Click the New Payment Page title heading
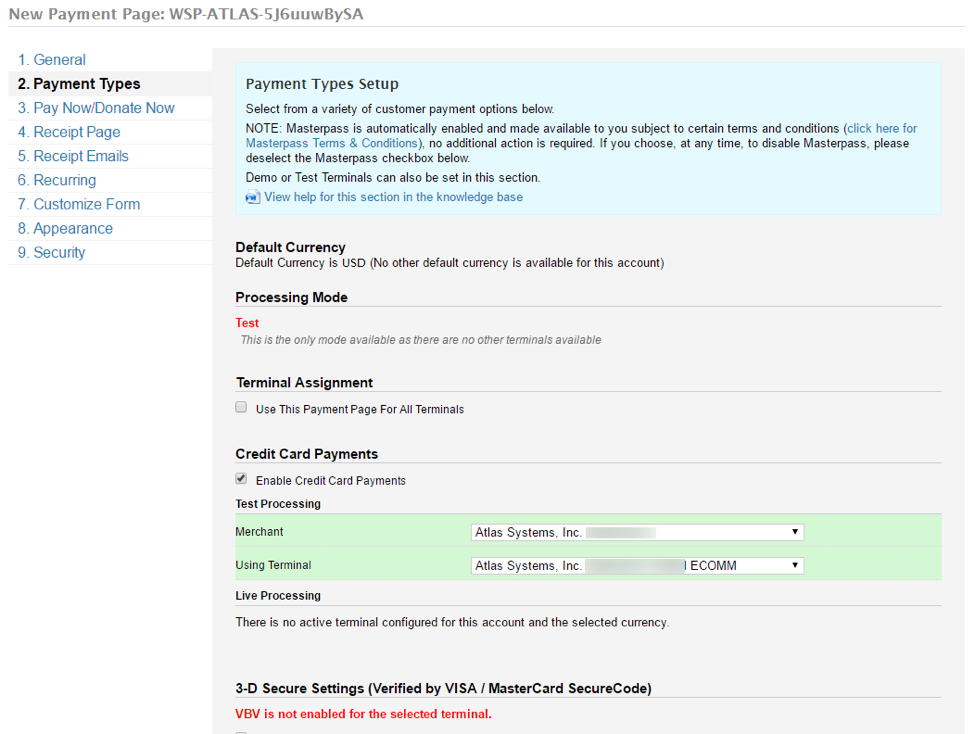This screenshot has width=975, height=734. (186, 13)
